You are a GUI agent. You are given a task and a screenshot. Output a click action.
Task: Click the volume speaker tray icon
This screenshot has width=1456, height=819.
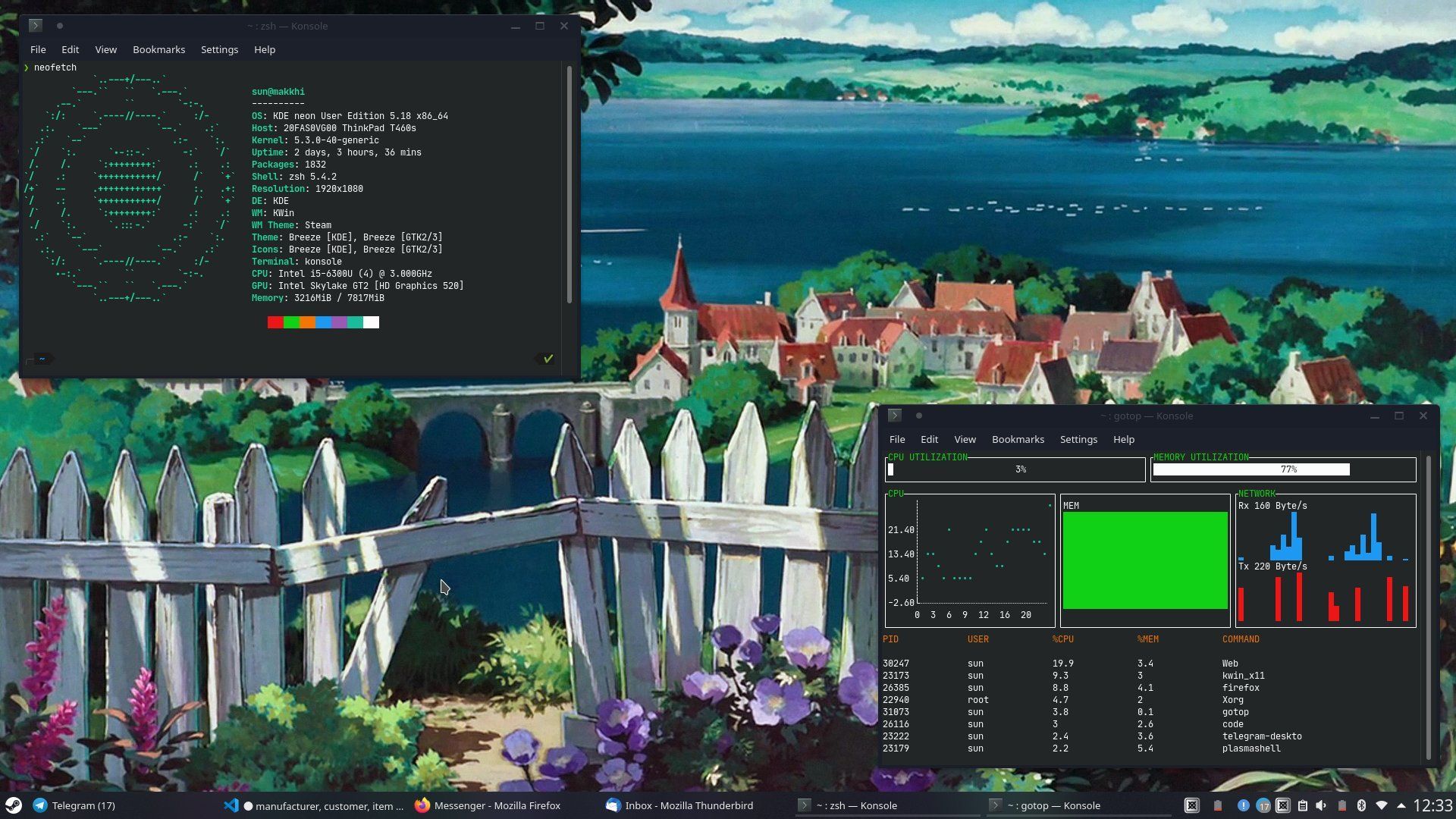(x=1321, y=805)
